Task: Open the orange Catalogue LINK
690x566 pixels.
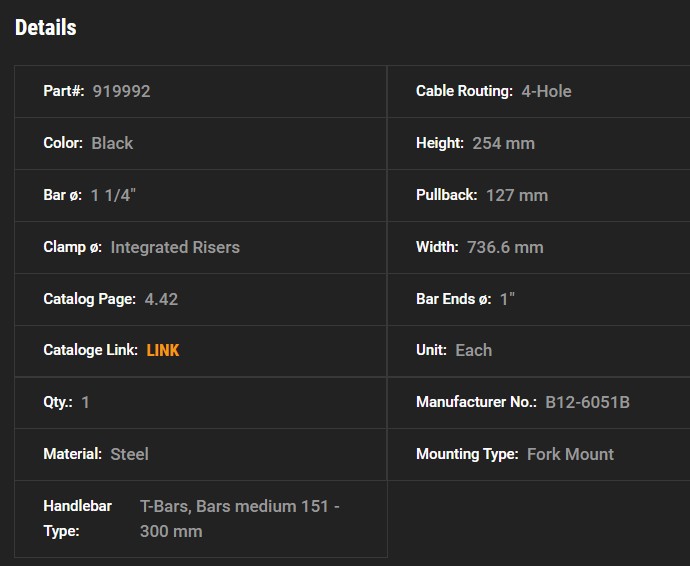Action: click(163, 350)
